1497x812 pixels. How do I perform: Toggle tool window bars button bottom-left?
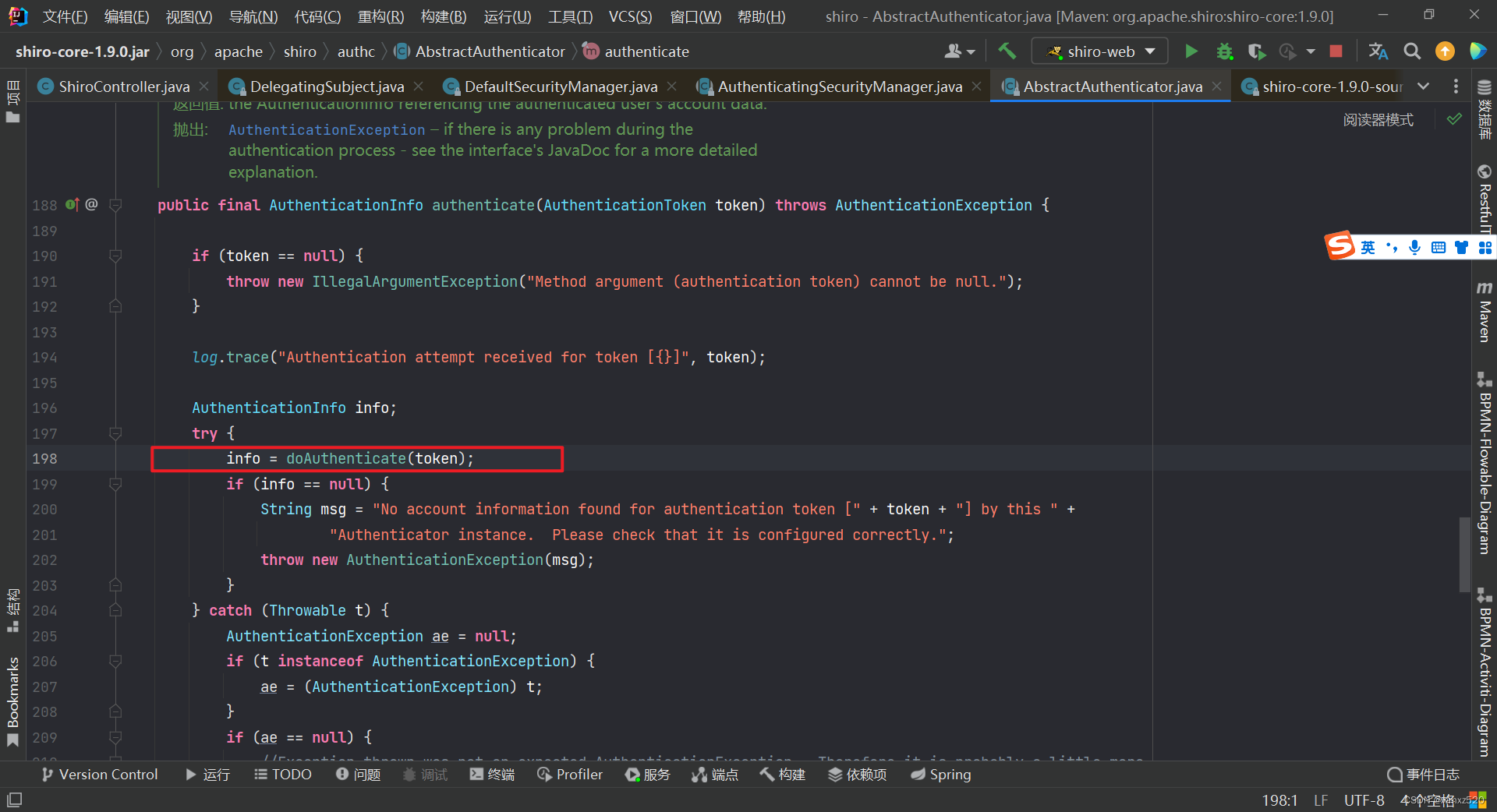14,800
